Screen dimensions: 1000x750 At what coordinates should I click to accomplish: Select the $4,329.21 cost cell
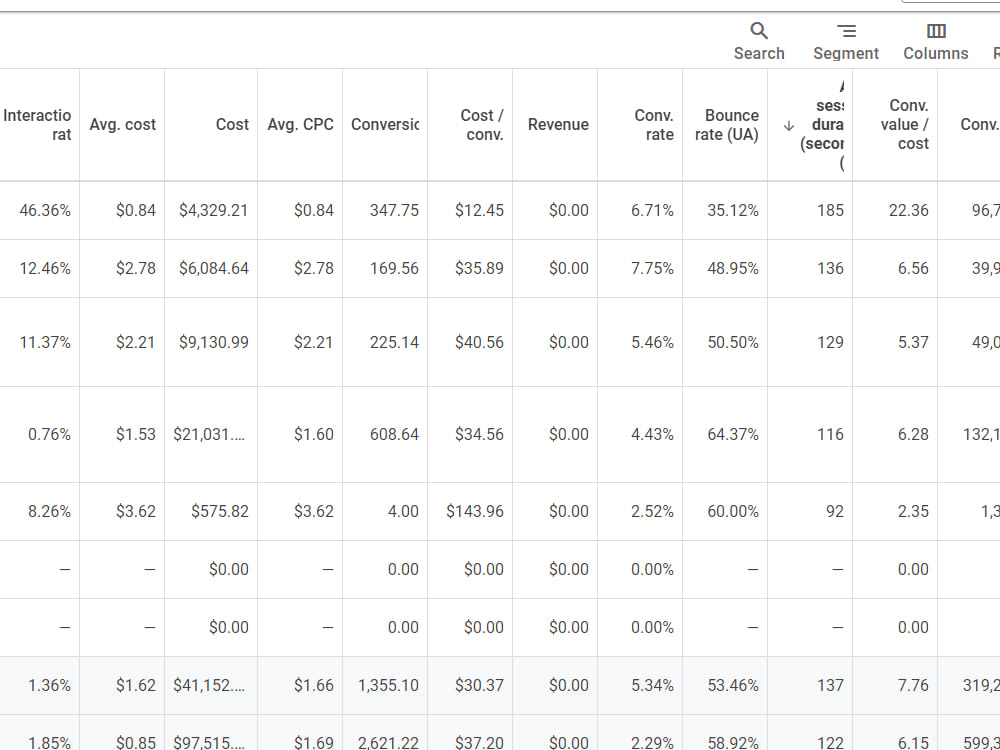[x=214, y=210]
